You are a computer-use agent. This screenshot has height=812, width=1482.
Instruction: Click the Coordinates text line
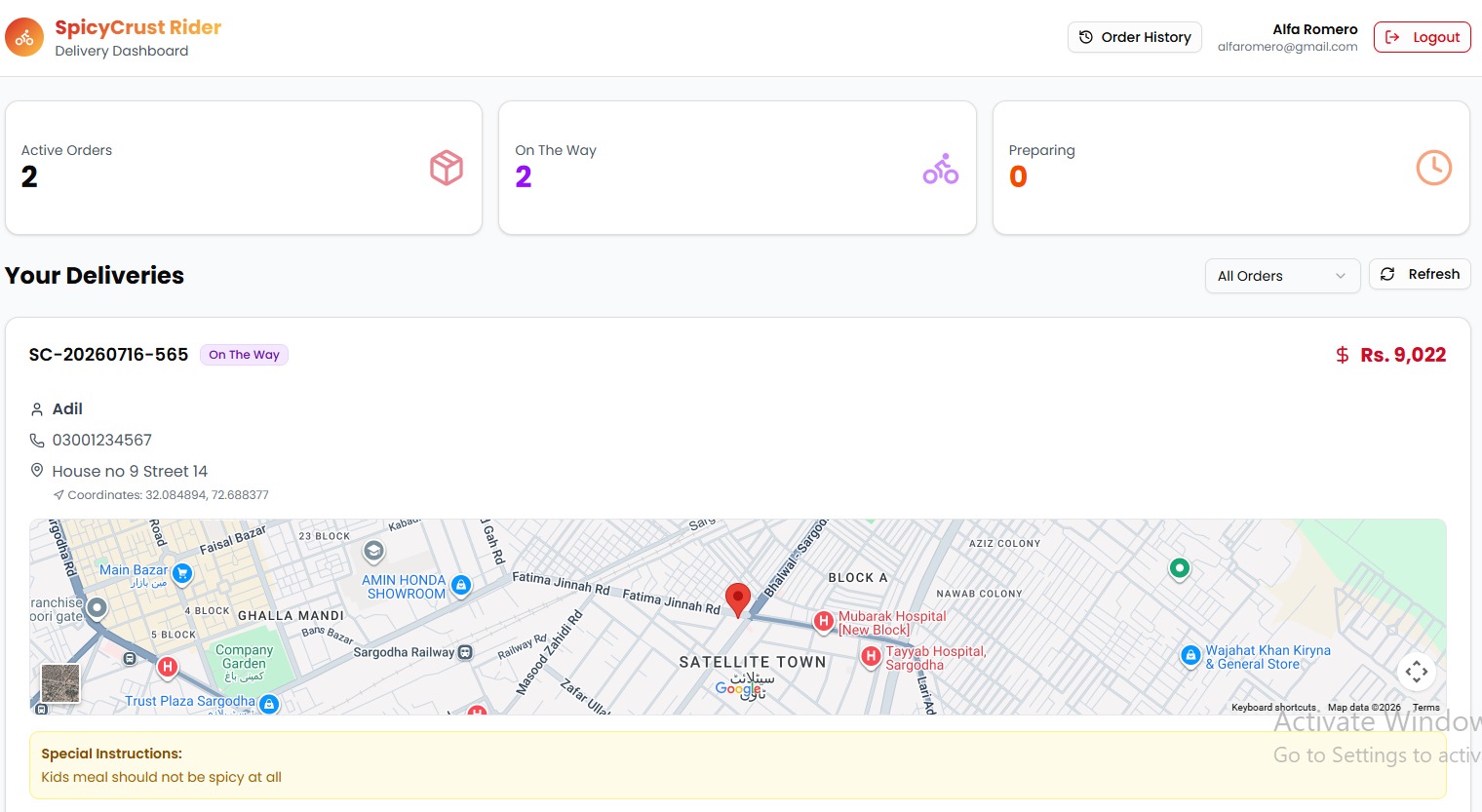click(168, 495)
